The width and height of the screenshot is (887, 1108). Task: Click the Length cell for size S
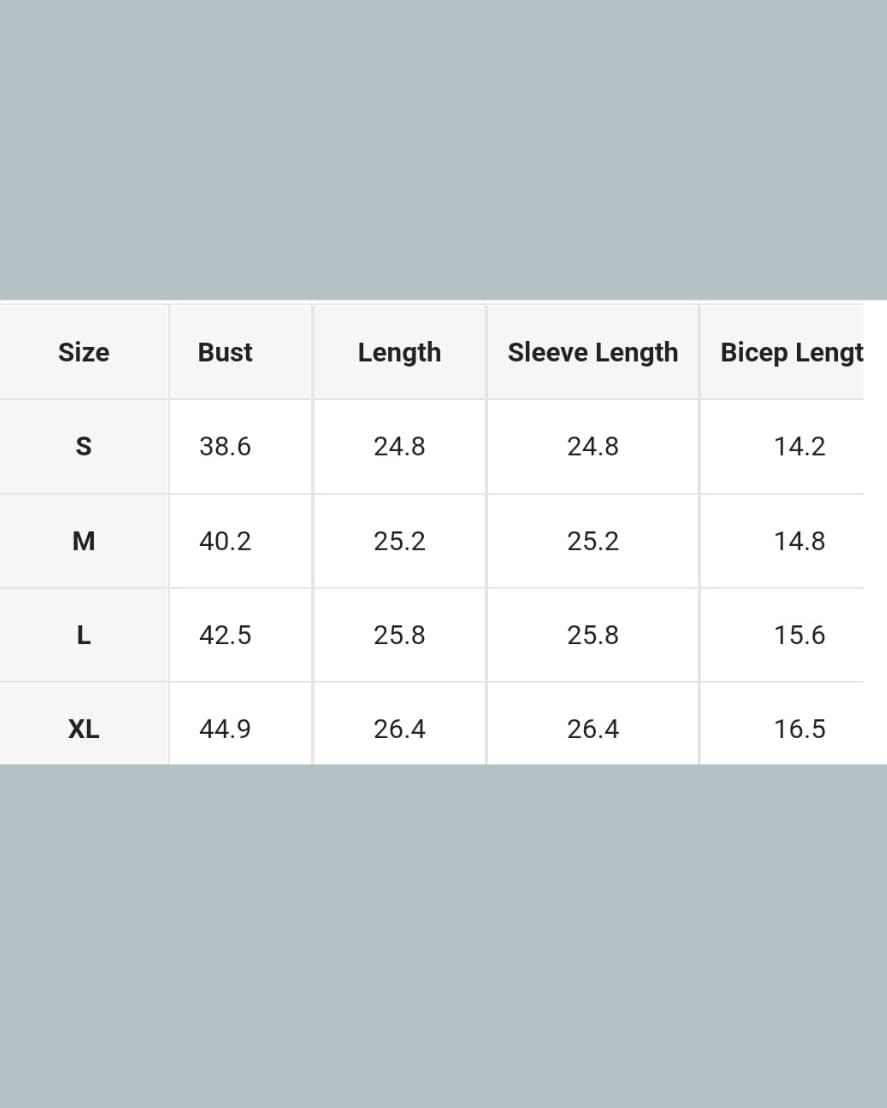(399, 446)
